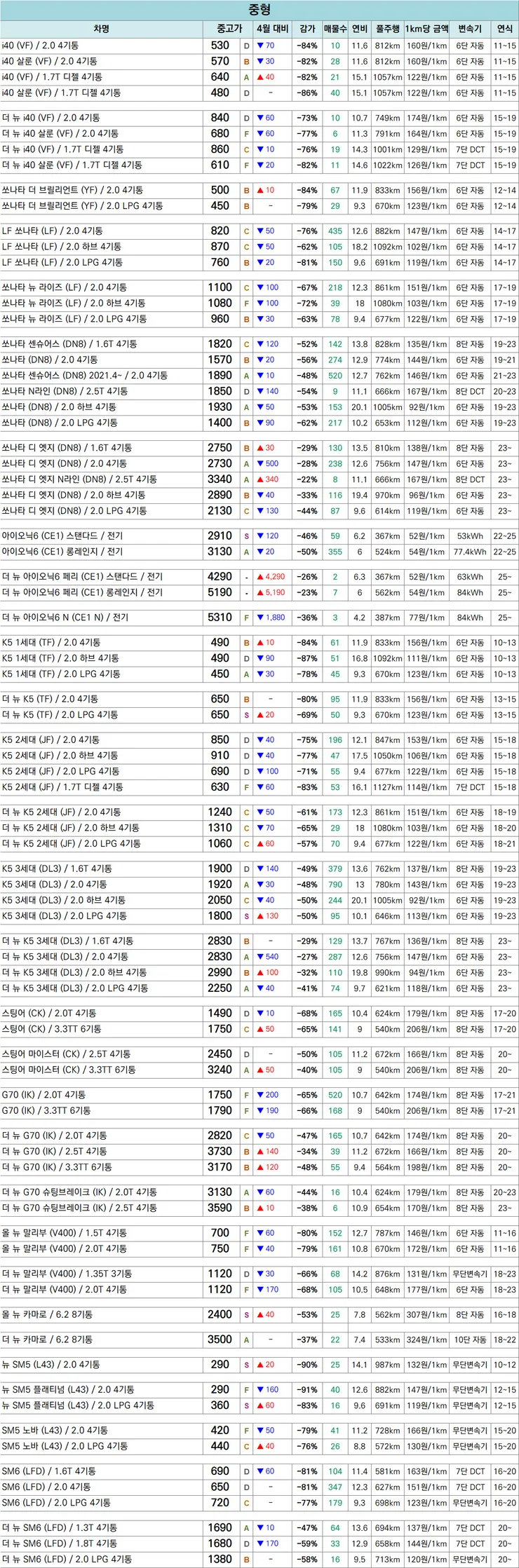Image resolution: width=519 pixels, height=1568 pixels.
Task: Click the "▲4,290" change value
Action: 271,577
